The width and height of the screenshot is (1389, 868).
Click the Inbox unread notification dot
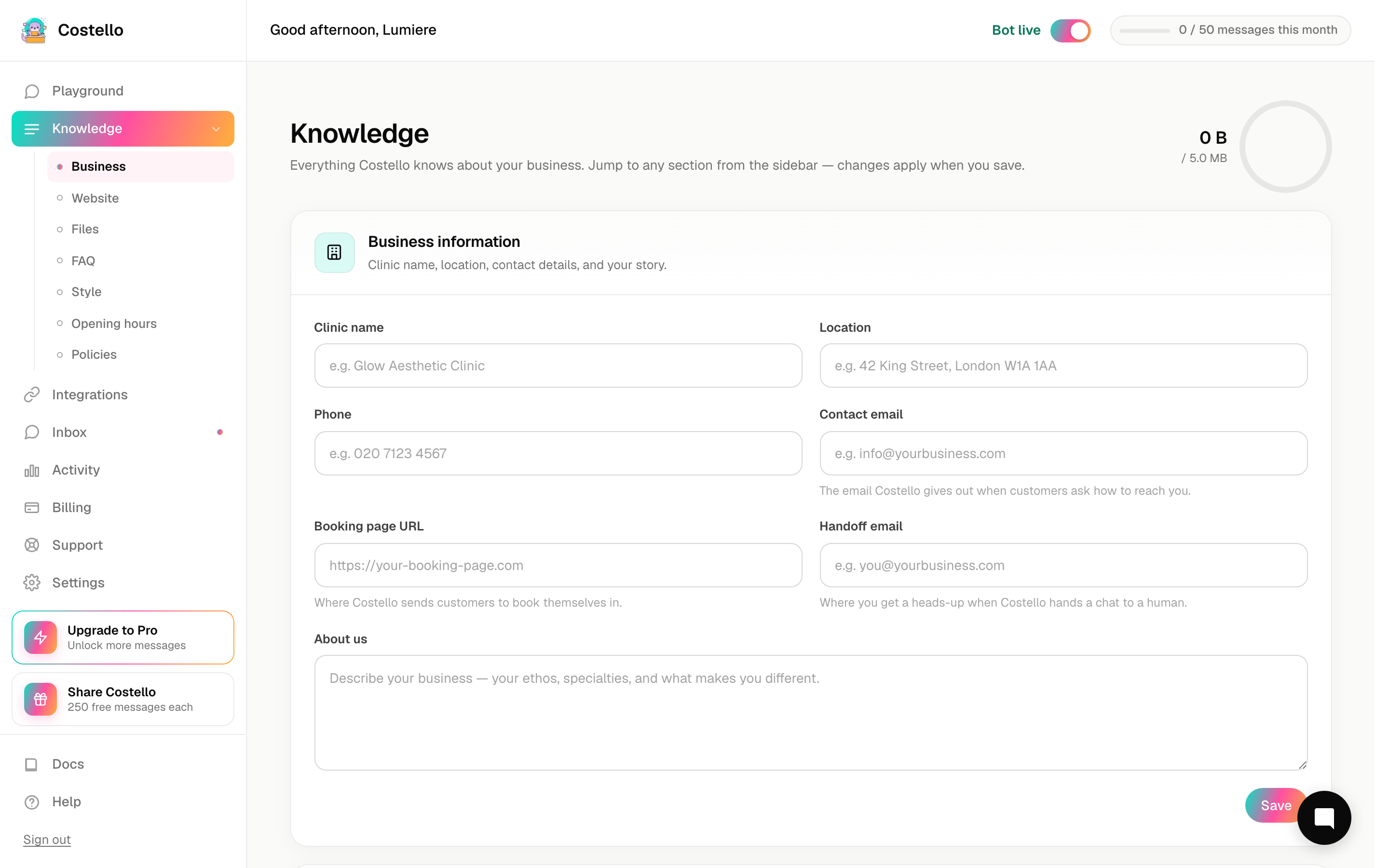click(220, 432)
